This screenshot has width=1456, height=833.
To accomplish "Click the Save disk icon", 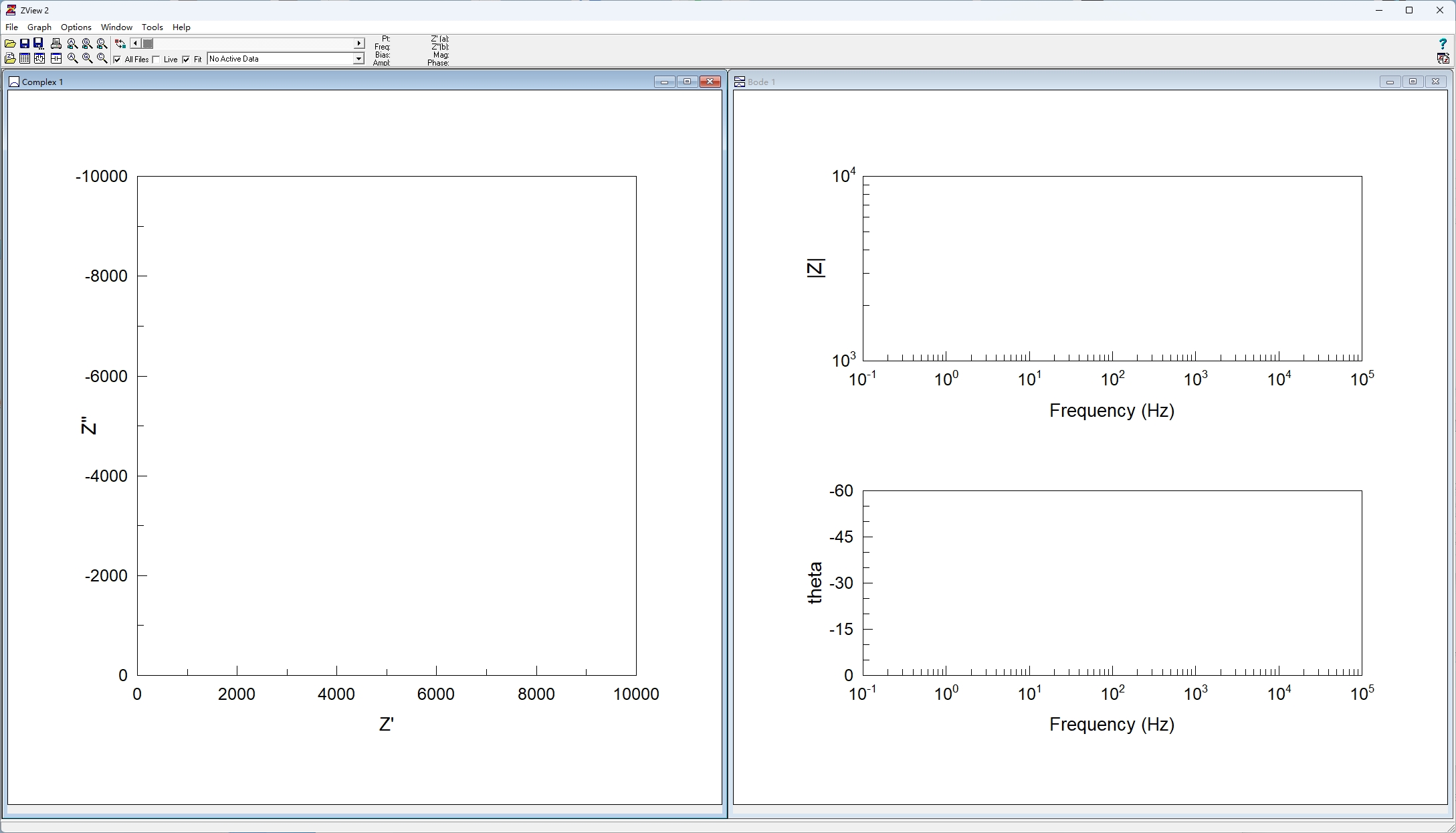I will click(25, 43).
